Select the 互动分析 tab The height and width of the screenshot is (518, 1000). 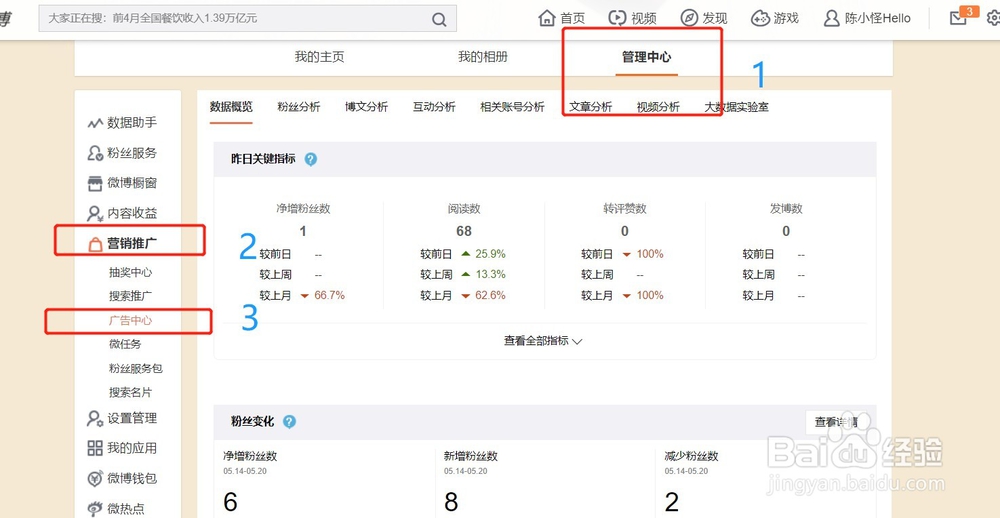click(x=434, y=107)
